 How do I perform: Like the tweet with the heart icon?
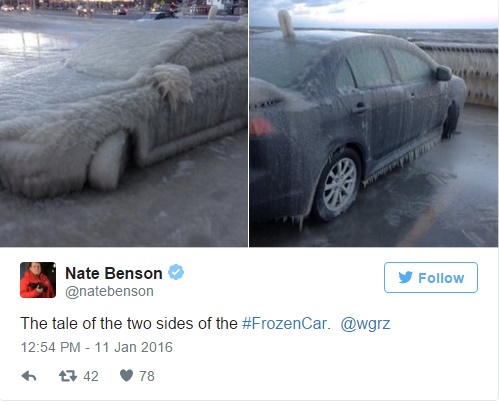(x=126, y=376)
